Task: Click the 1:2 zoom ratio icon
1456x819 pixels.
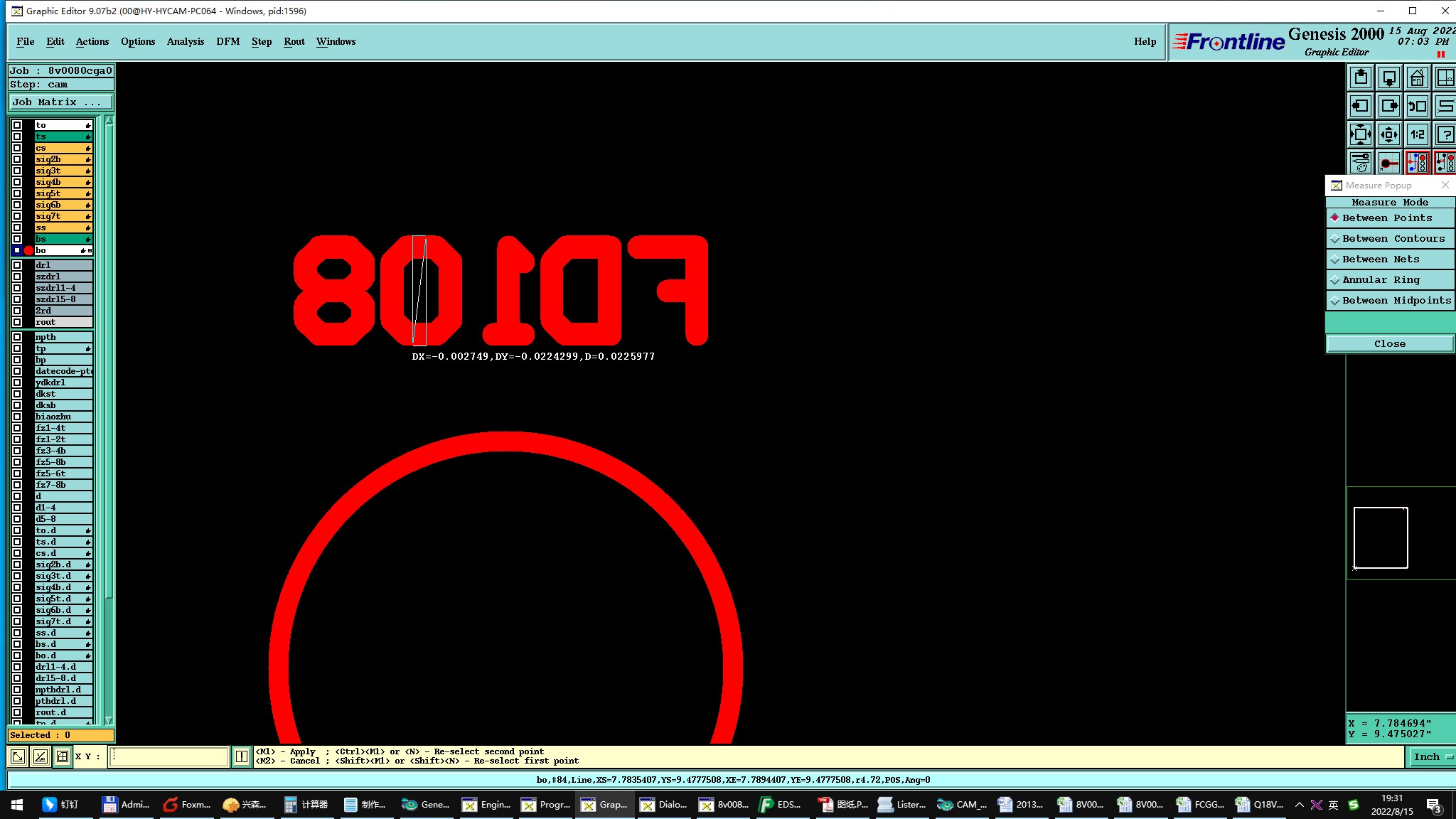Action: 1417,134
